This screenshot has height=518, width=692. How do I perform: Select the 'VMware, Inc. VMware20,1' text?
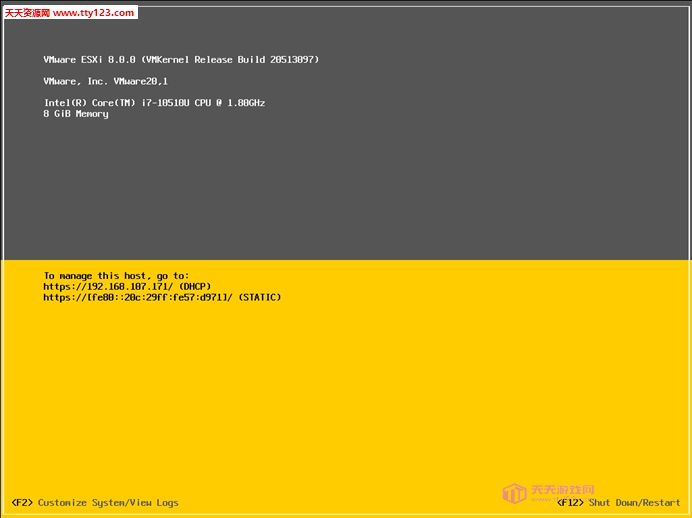click(105, 81)
